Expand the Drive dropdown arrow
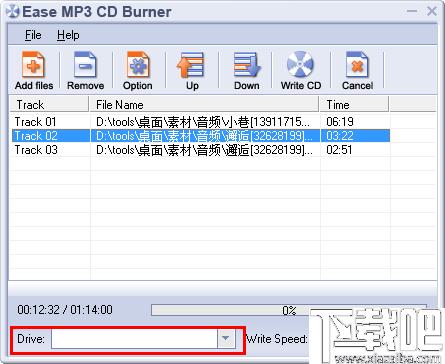The width and height of the screenshot is (445, 364). [x=226, y=339]
